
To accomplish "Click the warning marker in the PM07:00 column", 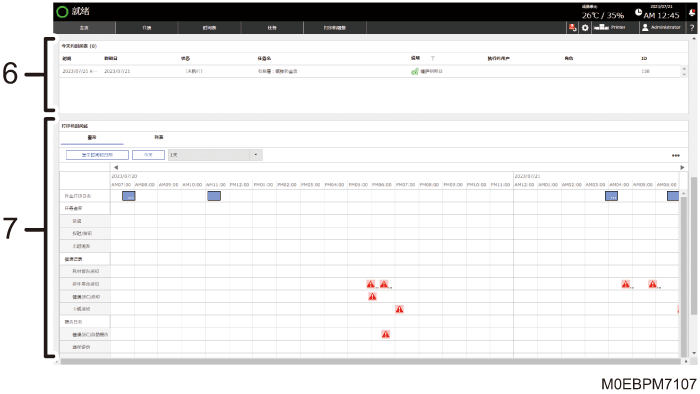I will (399, 309).
